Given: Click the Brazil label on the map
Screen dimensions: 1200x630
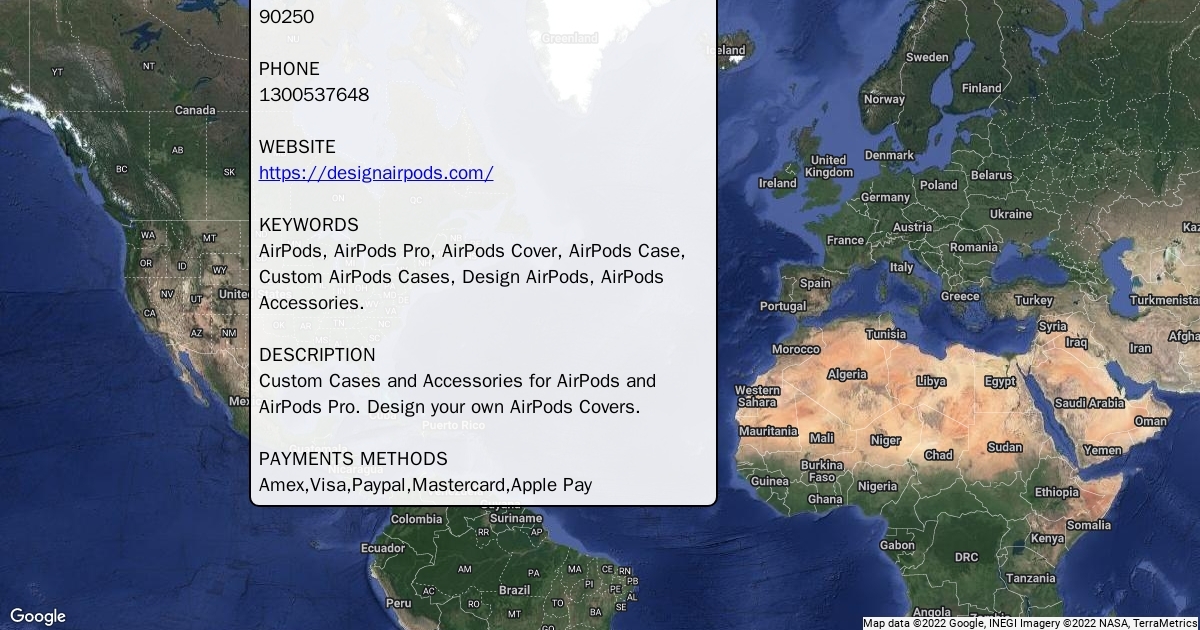Looking at the screenshot, I should point(514,590).
